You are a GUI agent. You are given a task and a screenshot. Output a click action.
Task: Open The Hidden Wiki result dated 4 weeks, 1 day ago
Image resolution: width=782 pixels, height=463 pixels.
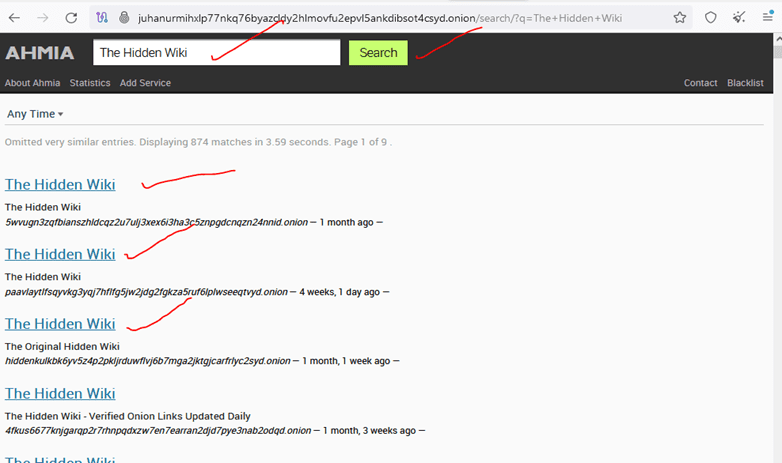coord(60,254)
